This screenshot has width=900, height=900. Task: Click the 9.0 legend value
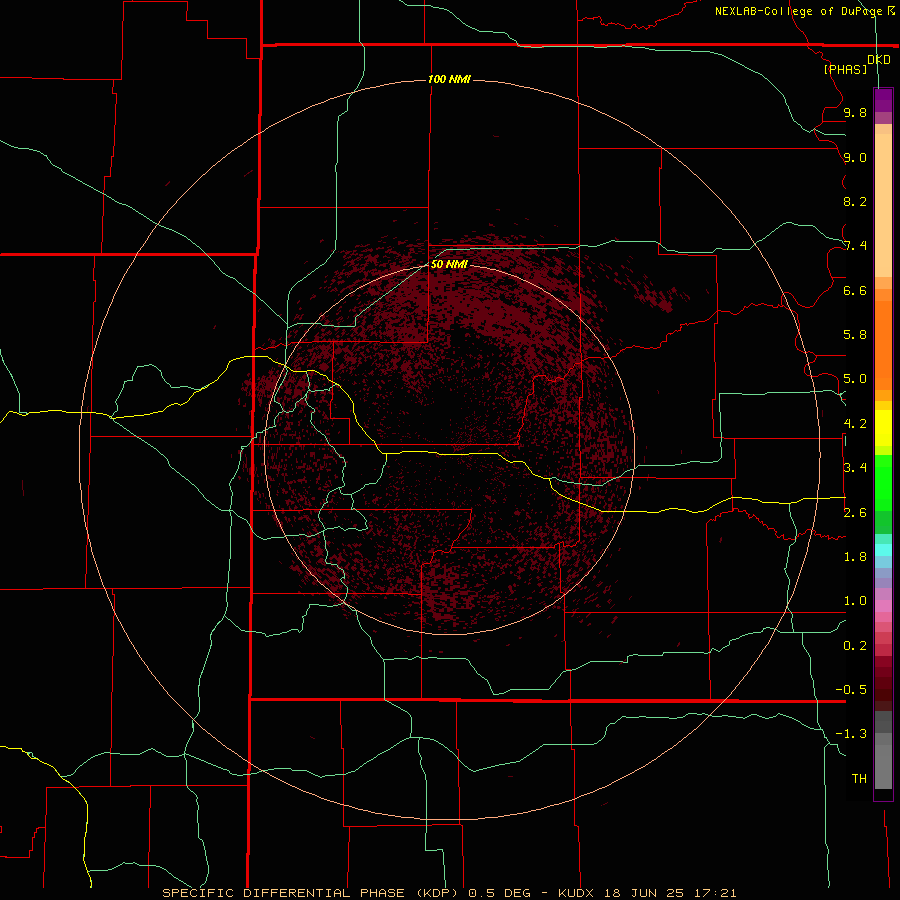click(855, 157)
